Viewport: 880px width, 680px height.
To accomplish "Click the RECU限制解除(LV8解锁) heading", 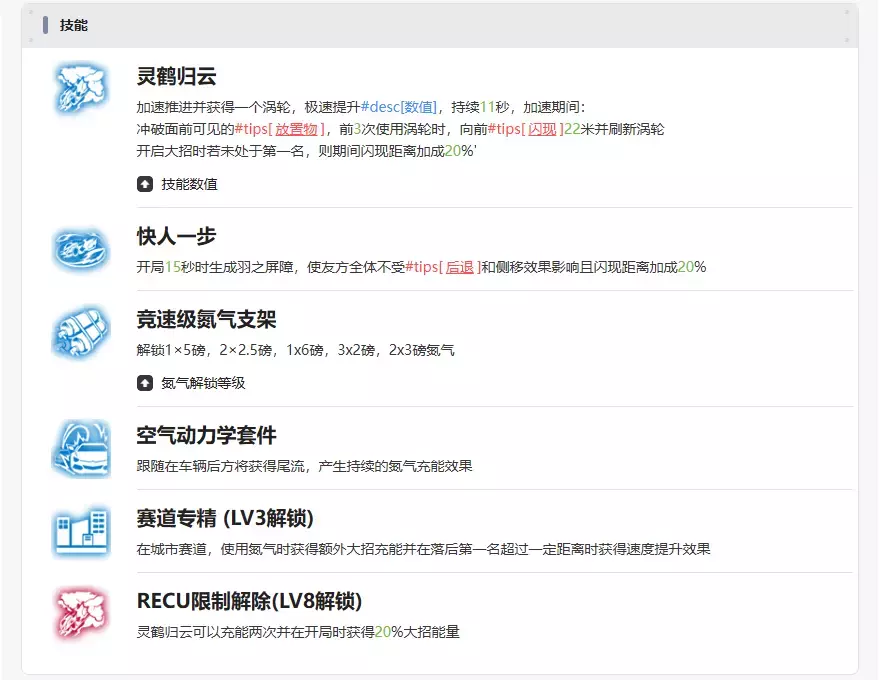I will pos(249,602).
